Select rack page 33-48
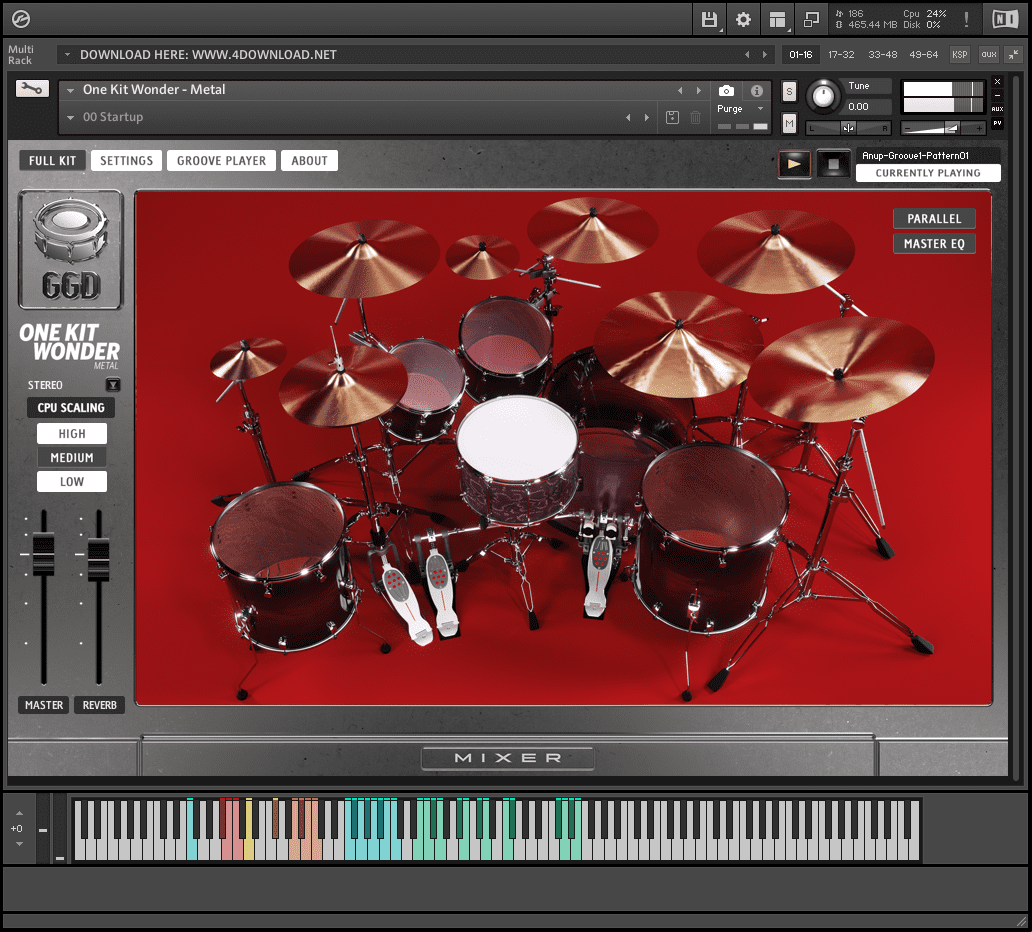1032x932 pixels. click(882, 55)
